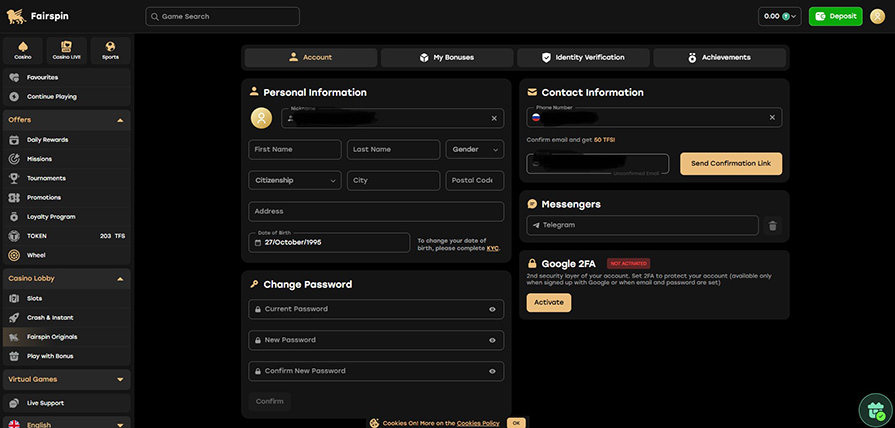This screenshot has height=428, width=895.
Task: Click the Send Confirmation Link button
Action: click(x=730, y=163)
